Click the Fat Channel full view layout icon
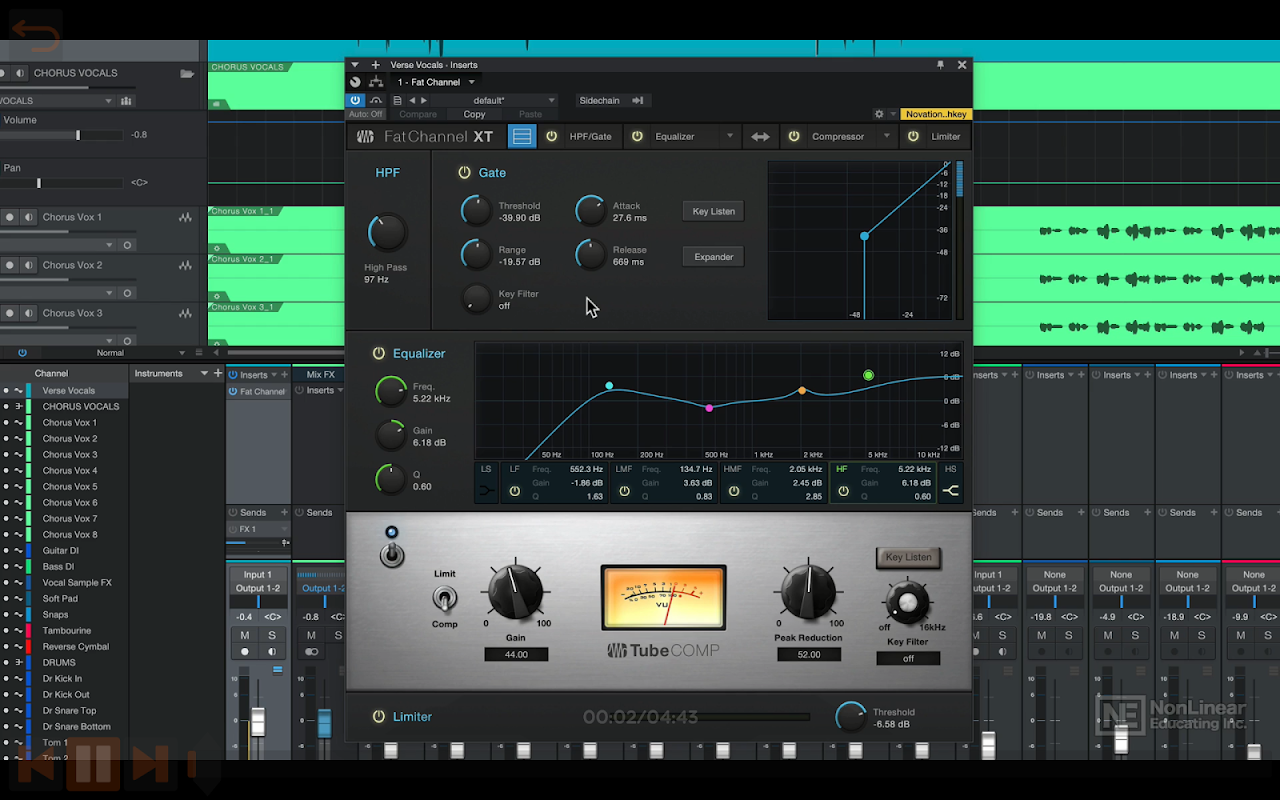Viewport: 1280px width, 800px height. (521, 137)
